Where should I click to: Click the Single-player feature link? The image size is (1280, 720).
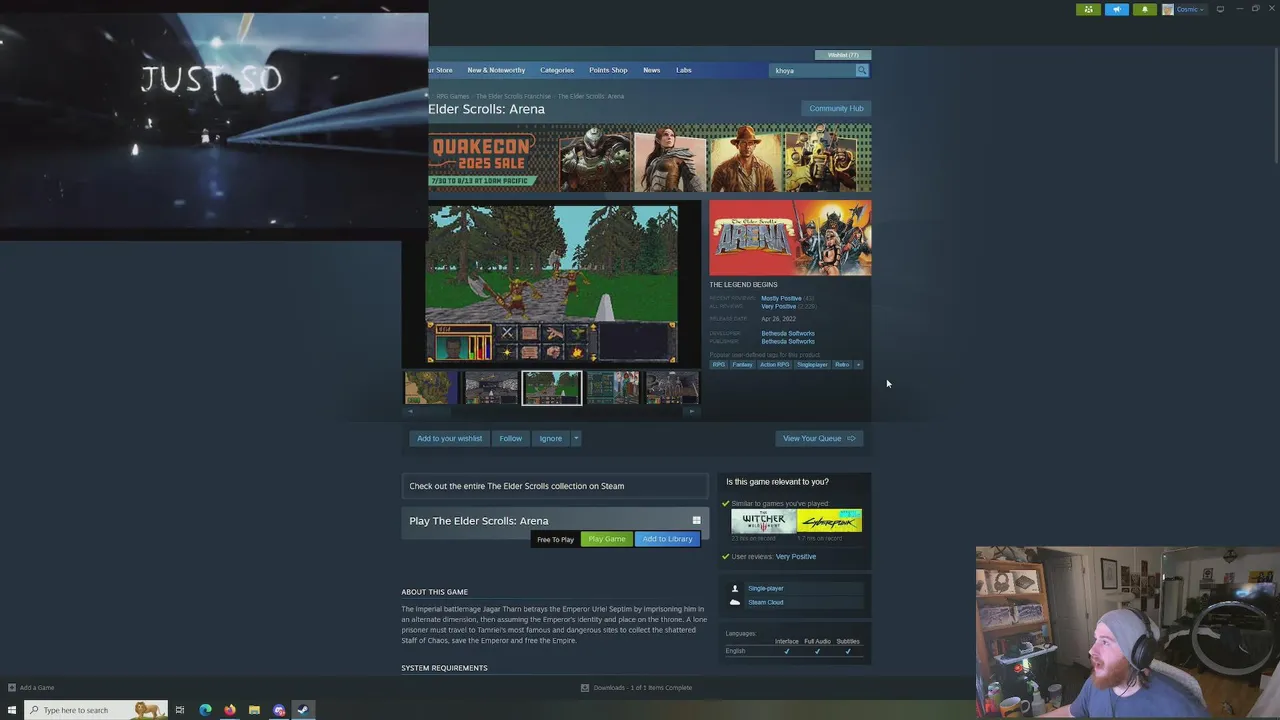[766, 588]
